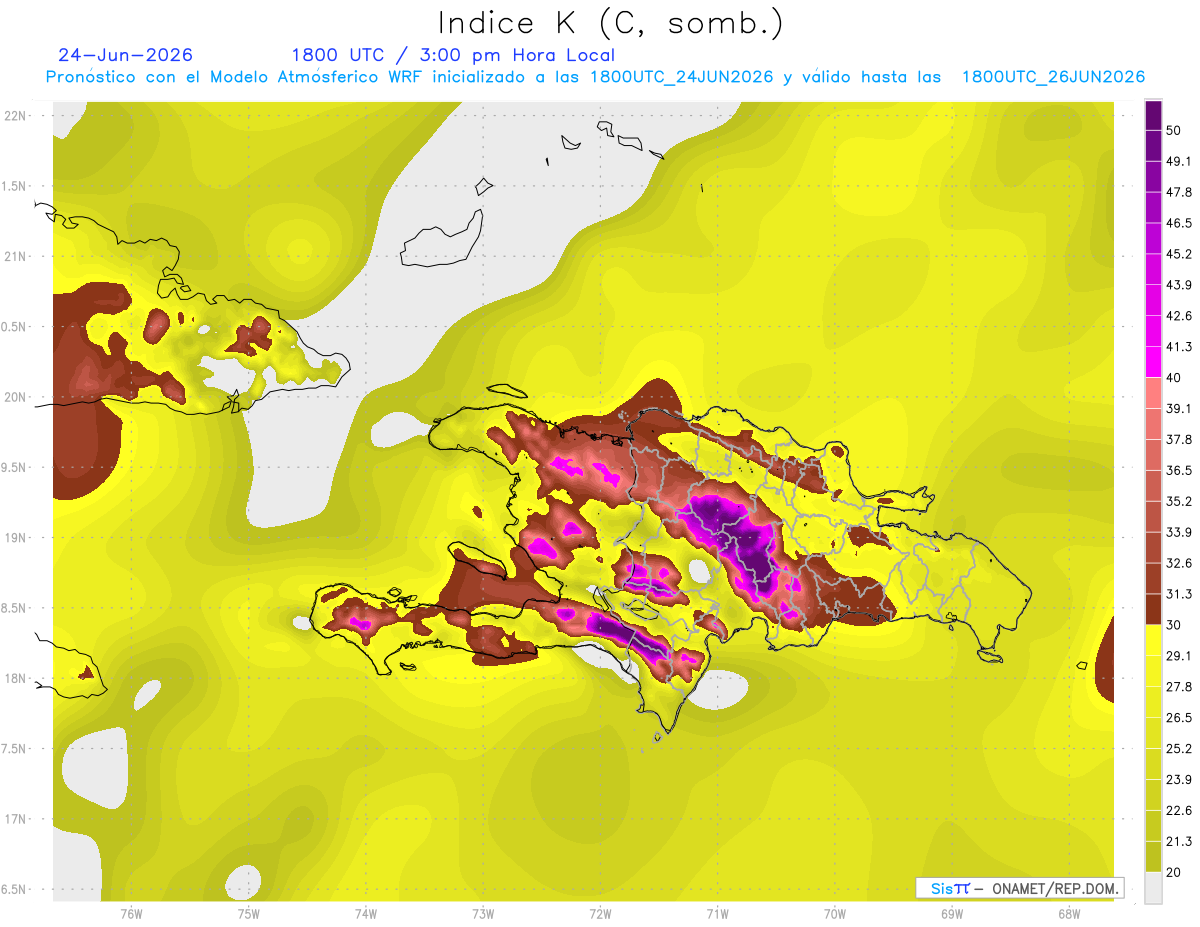Click the "40" value on the color scale
This screenshot has width=1200, height=927.
[x=1174, y=378]
